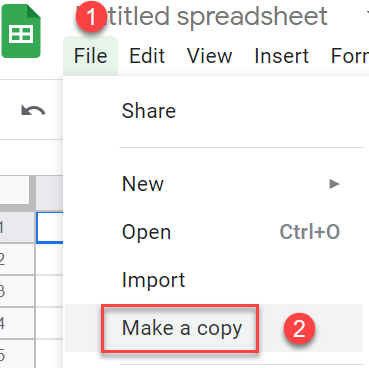Rename the Untitled spreadsheet title
This screenshot has width=369, height=368.
[x=202, y=16]
